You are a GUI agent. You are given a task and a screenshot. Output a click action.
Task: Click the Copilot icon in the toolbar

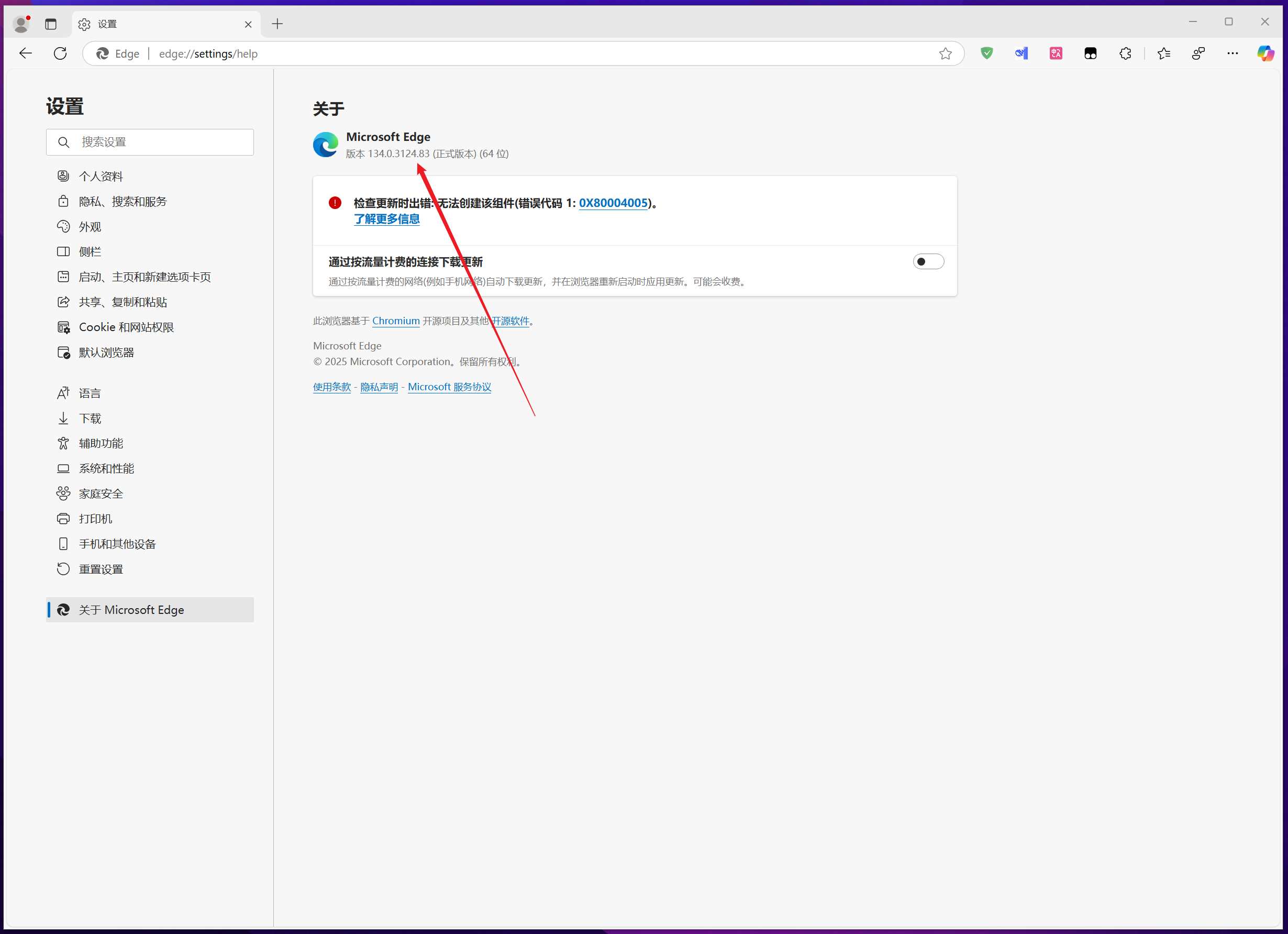(1265, 53)
